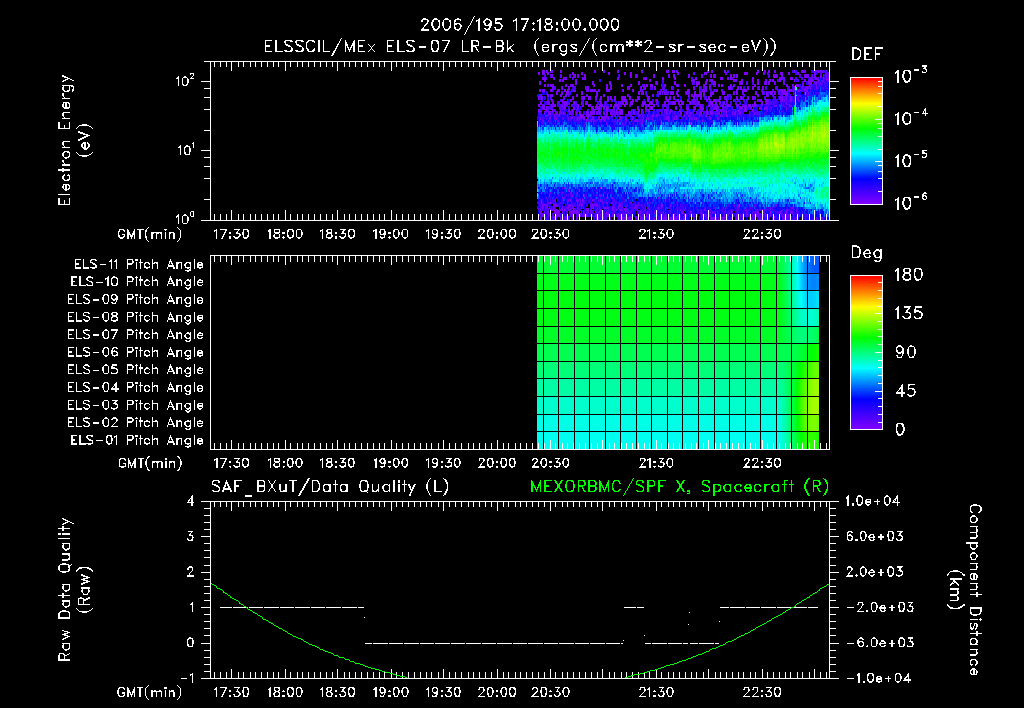Image resolution: width=1024 pixels, height=708 pixels.
Task: Click GMT(min) label under the energy spectrogram
Action: [150, 234]
